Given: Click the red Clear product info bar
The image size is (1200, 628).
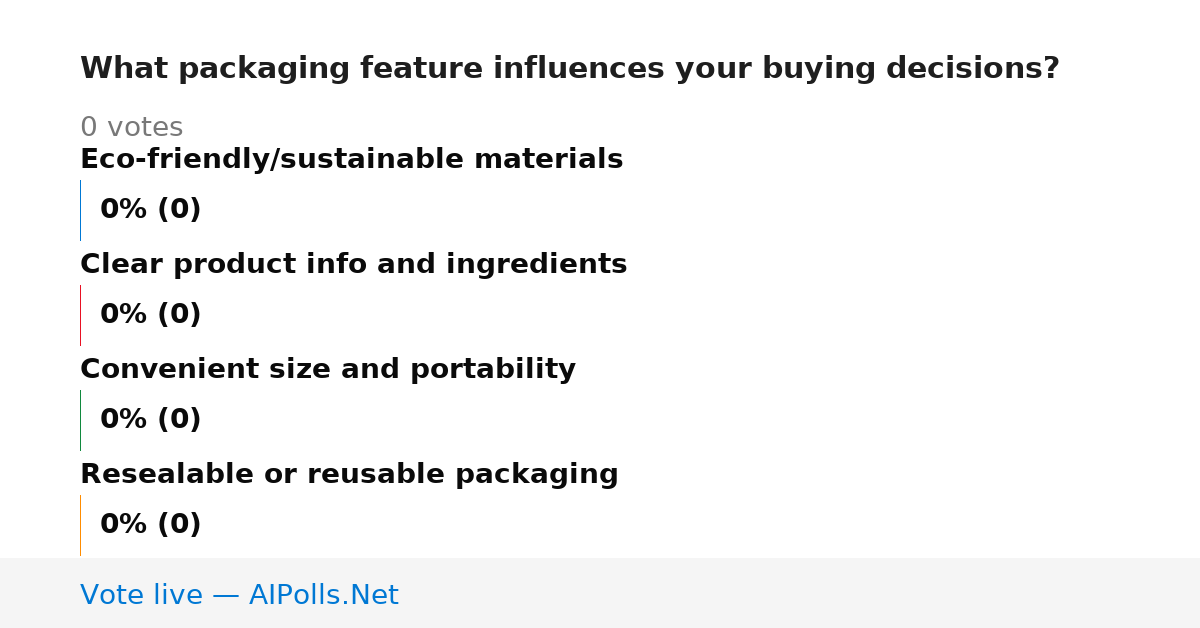Looking at the screenshot, I should point(80,315).
